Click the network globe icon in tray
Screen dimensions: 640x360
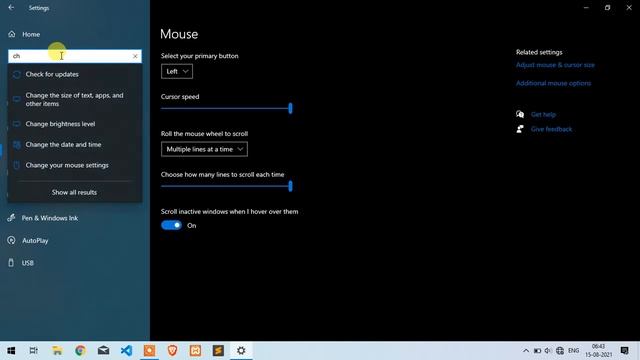560,351
